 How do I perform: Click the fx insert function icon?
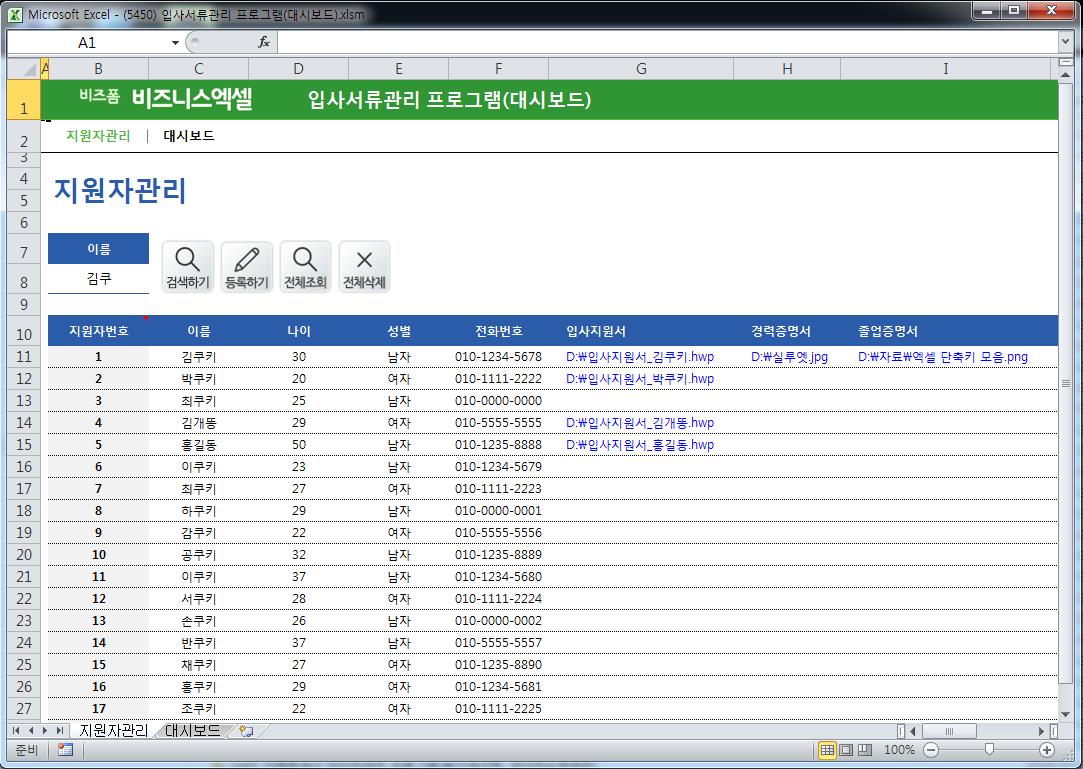pos(264,42)
